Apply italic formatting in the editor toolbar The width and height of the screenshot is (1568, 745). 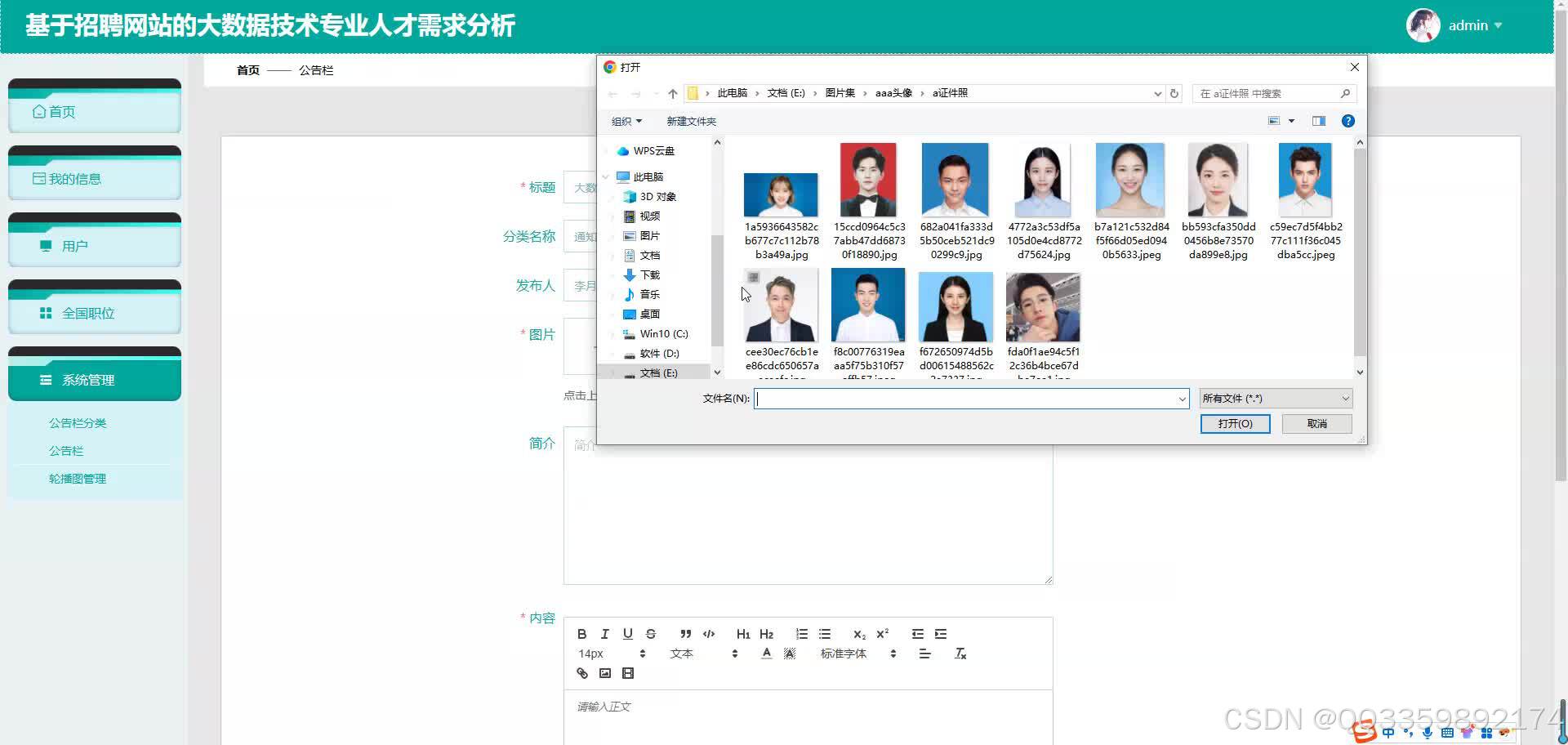pyautogui.click(x=604, y=633)
